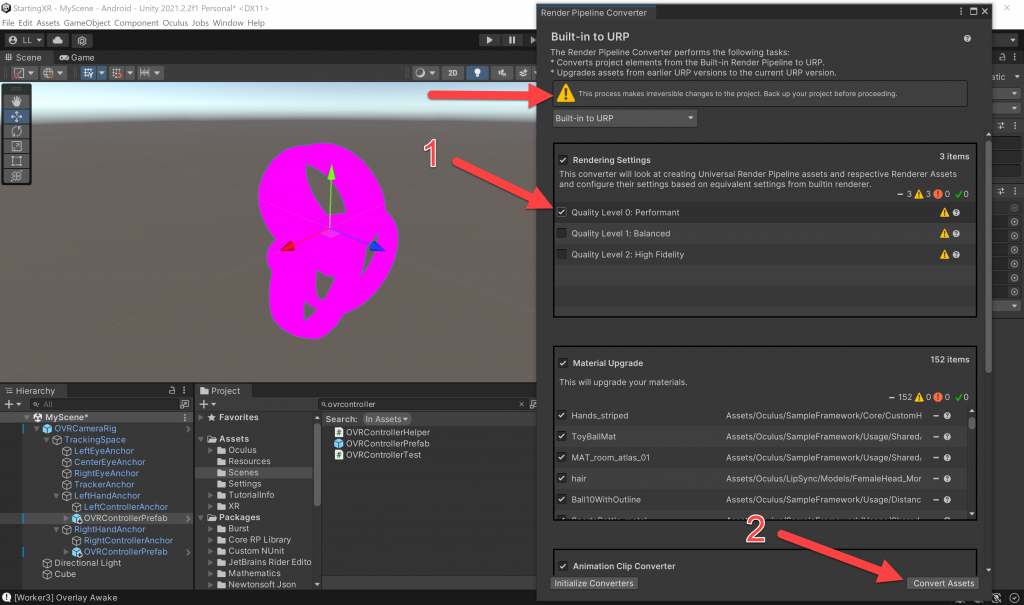The width and height of the screenshot is (1024, 605).
Task: Open the GameObject menu
Action: pyautogui.click(x=87, y=23)
